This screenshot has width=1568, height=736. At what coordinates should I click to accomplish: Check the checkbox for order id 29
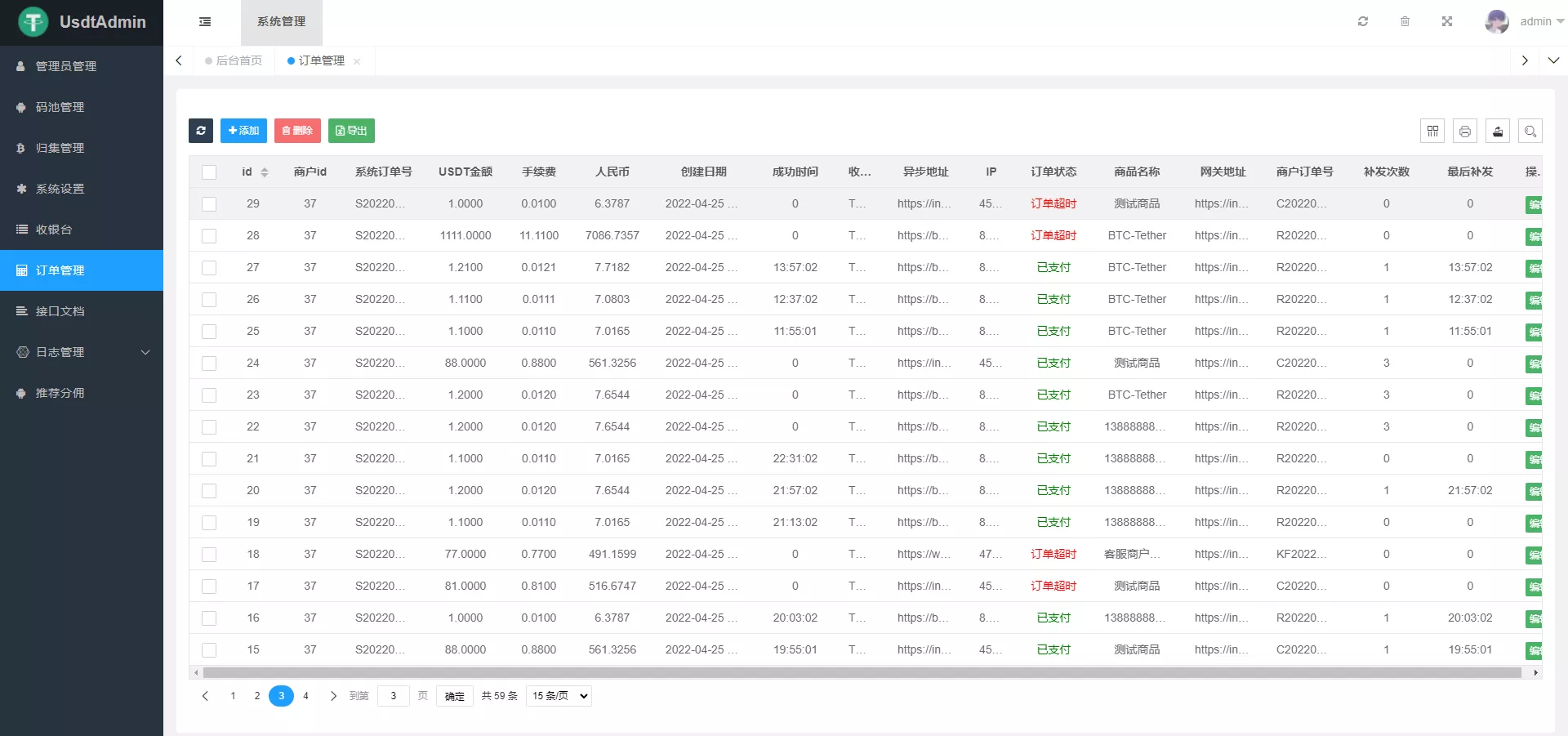click(209, 204)
